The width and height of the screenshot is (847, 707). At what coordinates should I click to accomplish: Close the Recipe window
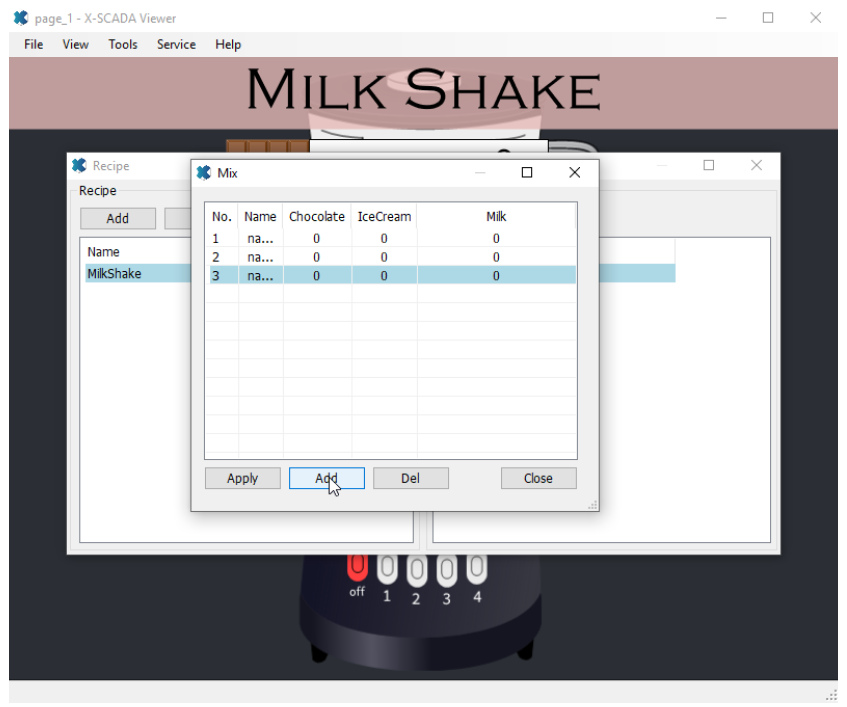pos(756,165)
